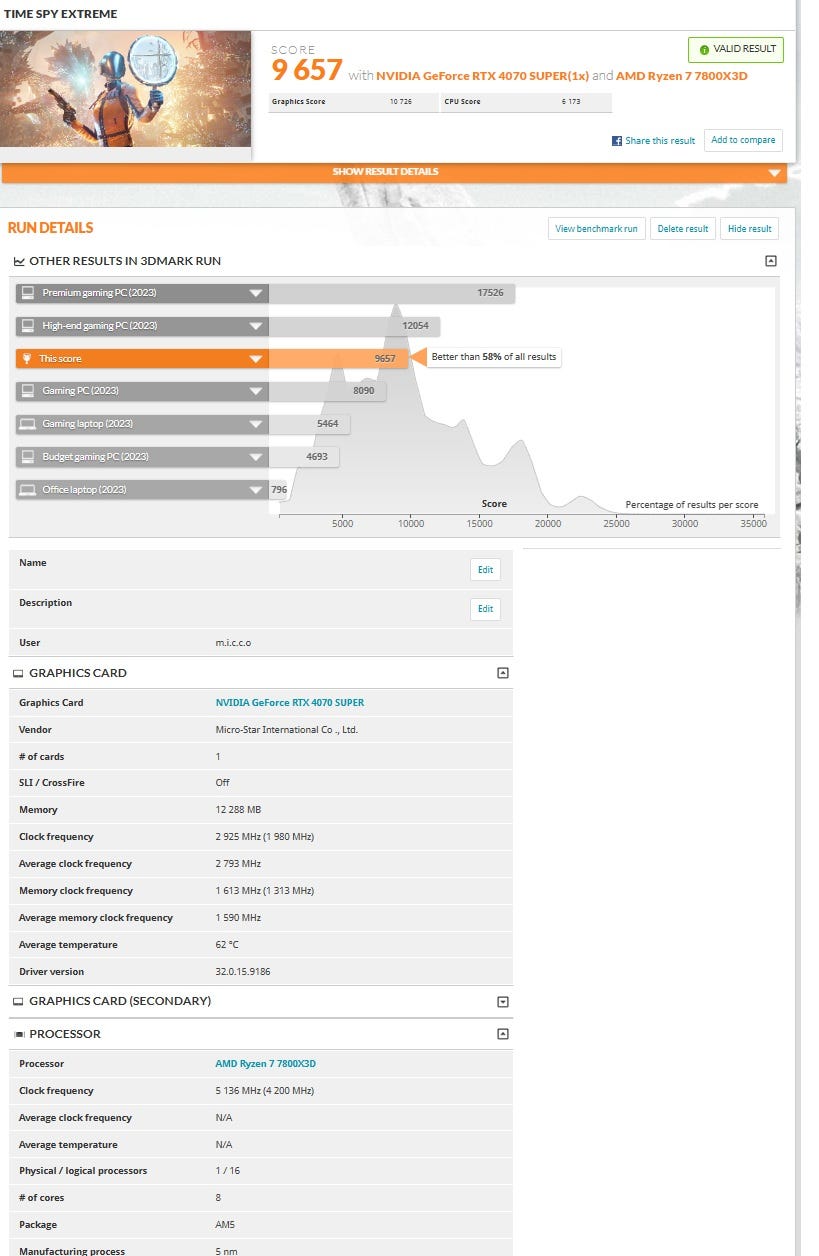Screen dimensions: 819x1256
Task: Click the 12054 score bar value
Action: [415, 326]
